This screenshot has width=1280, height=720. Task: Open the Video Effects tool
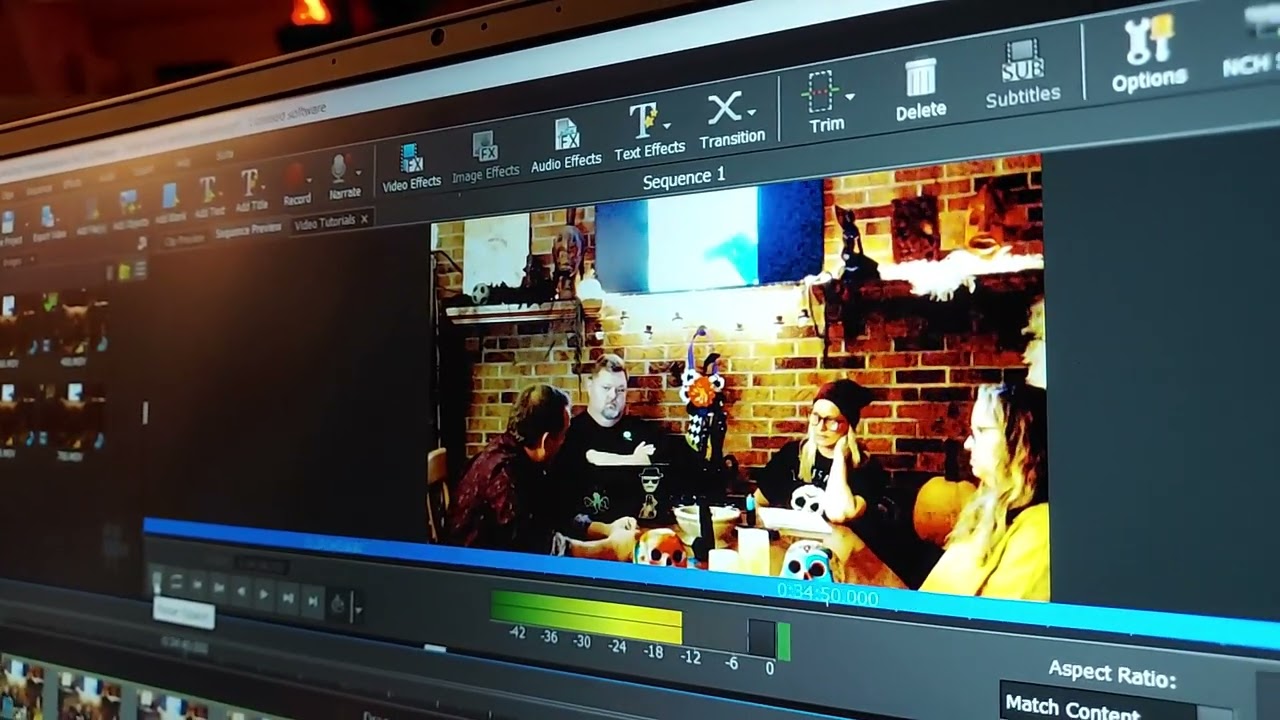[x=411, y=166]
